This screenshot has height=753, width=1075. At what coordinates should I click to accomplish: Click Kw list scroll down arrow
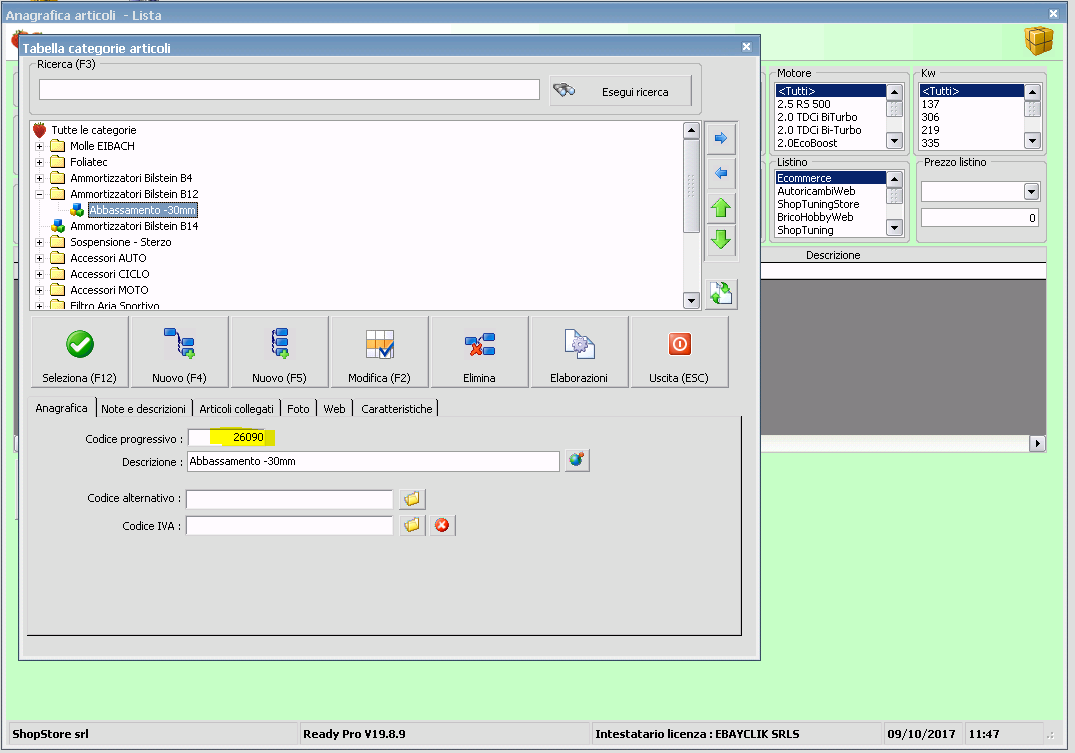[x=1032, y=141]
